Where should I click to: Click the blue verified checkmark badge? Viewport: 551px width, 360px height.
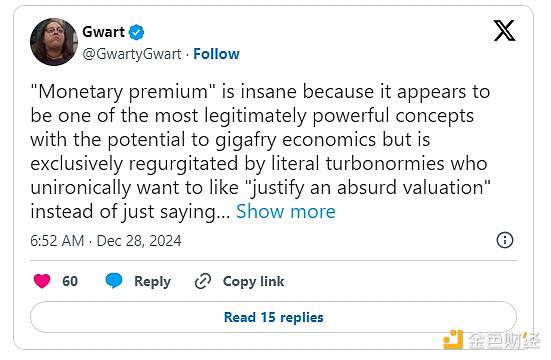coord(136,32)
